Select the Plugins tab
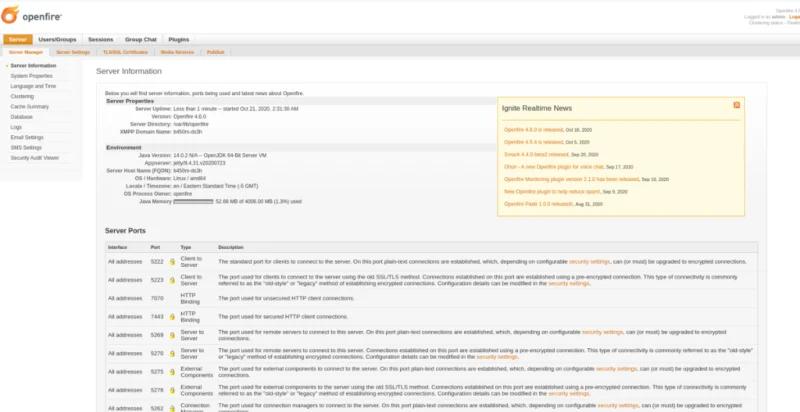The image size is (800, 412). point(179,39)
